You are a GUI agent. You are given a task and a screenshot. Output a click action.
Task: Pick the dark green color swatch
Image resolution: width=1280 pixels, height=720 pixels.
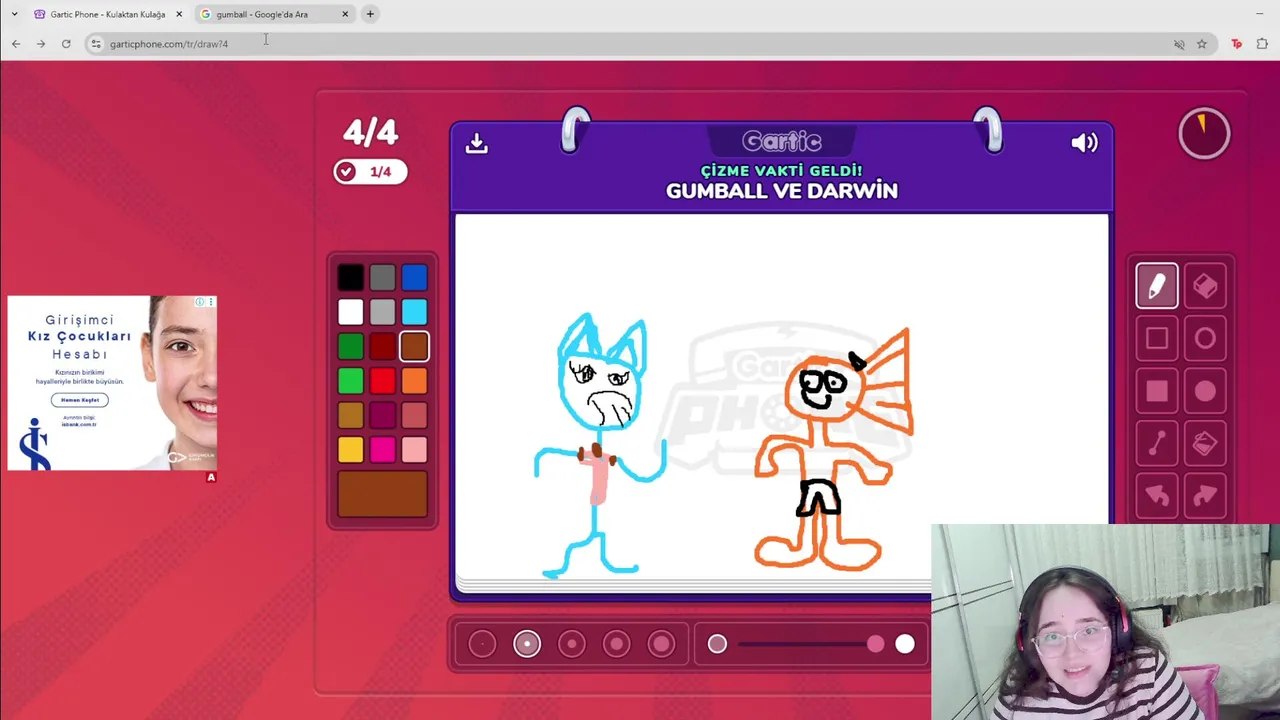tap(351, 347)
